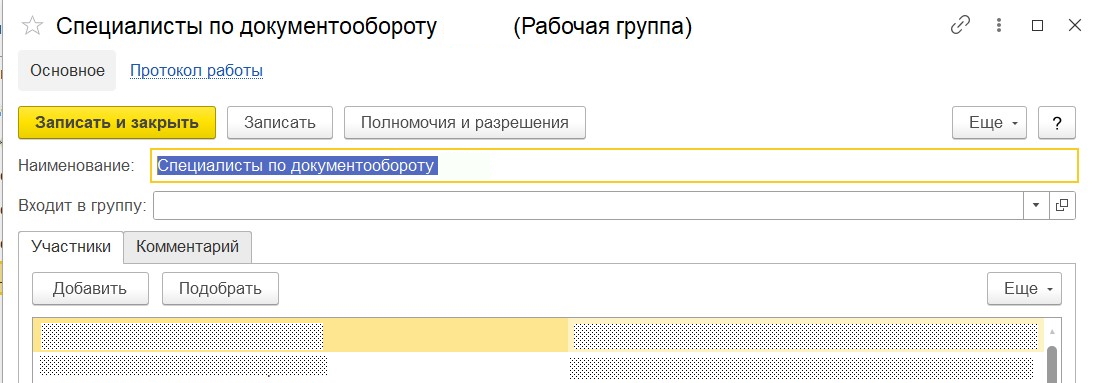Open the participants table 'Еще' menu

click(x=1024, y=288)
